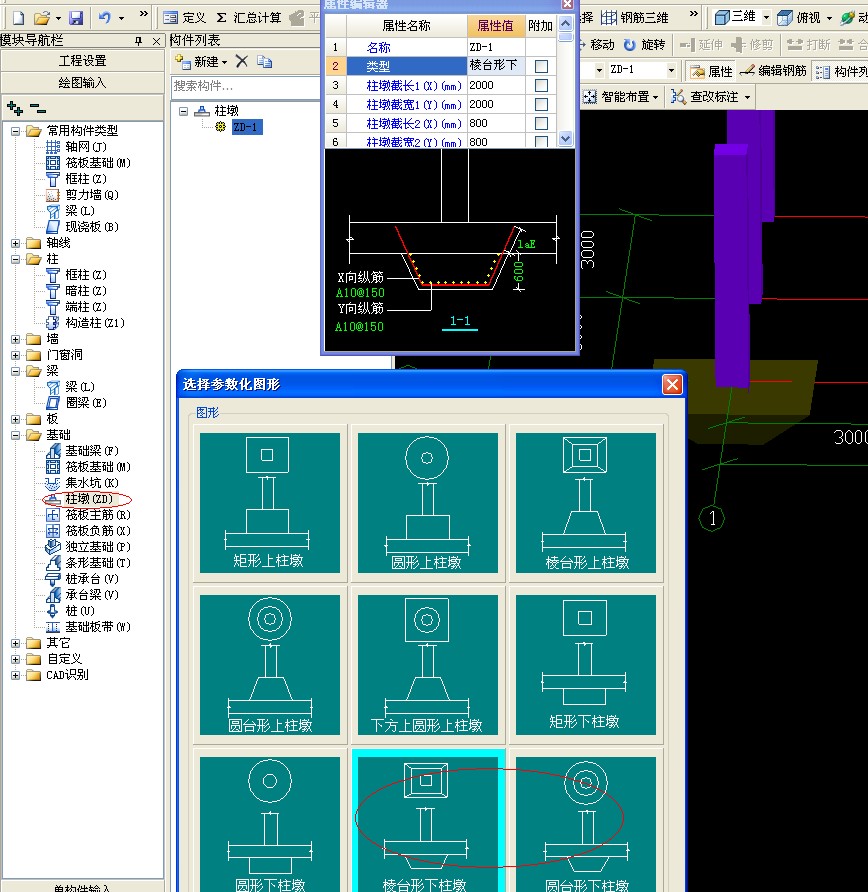Choose the 圆台形上柱墩 shape thumbnail
The width and height of the screenshot is (868, 892).
point(270,665)
